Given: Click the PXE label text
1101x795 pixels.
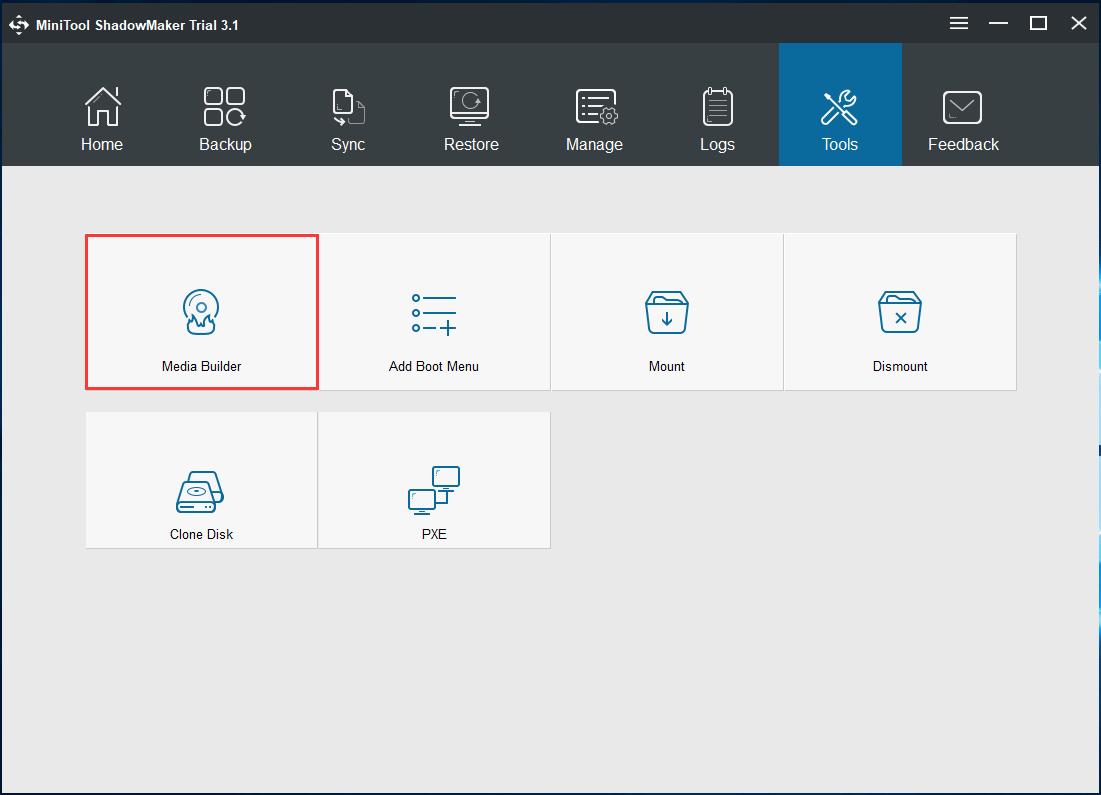Looking at the screenshot, I should (x=434, y=534).
